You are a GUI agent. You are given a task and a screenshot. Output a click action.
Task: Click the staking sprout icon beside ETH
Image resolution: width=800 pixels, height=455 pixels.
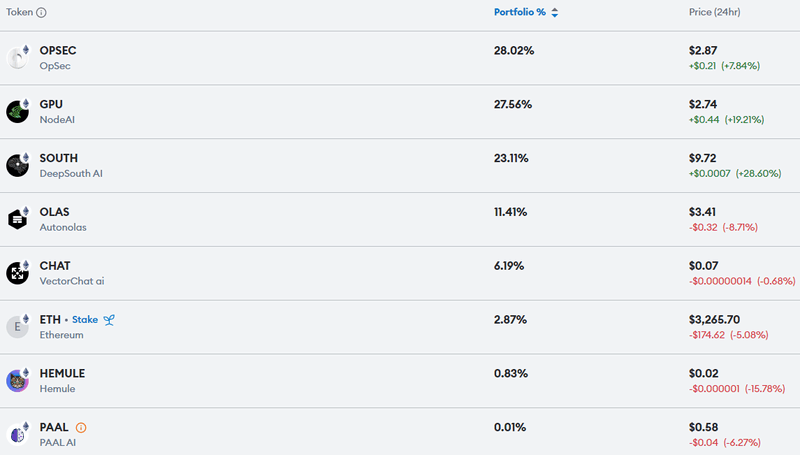pos(109,320)
